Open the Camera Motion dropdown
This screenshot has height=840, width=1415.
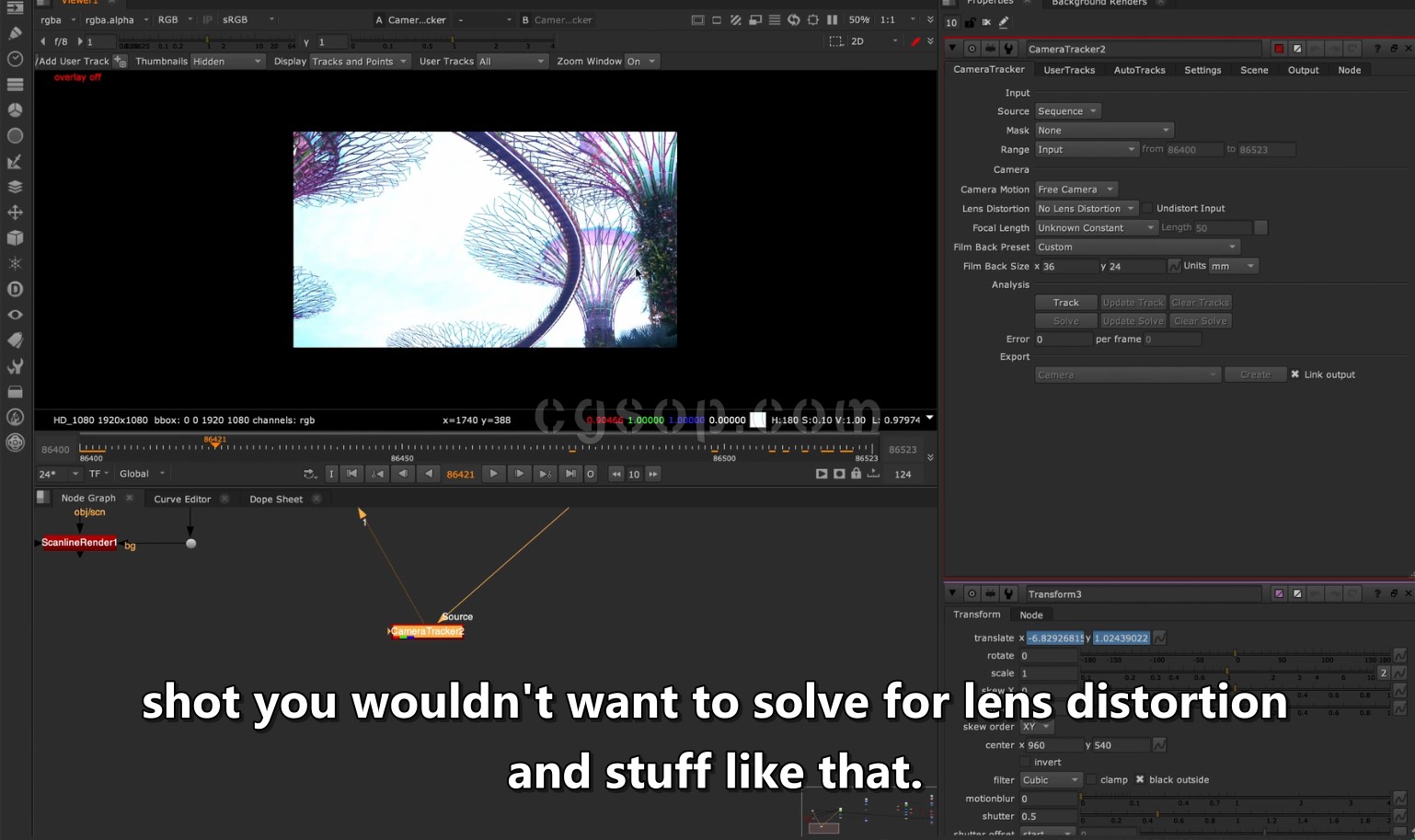tap(1076, 190)
